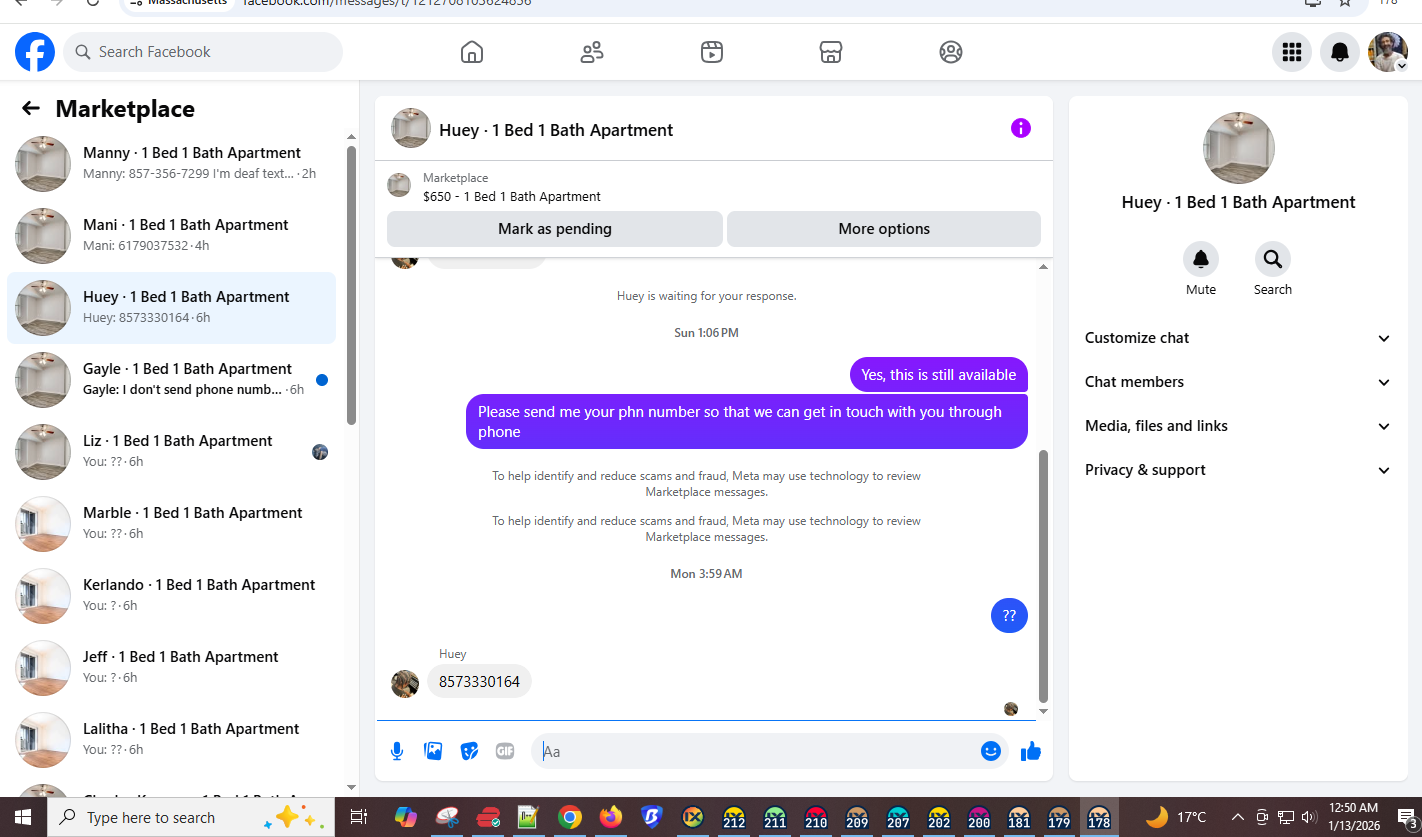This screenshot has width=1422, height=837.
Task: Click Mark as pending button
Action: click(x=555, y=229)
